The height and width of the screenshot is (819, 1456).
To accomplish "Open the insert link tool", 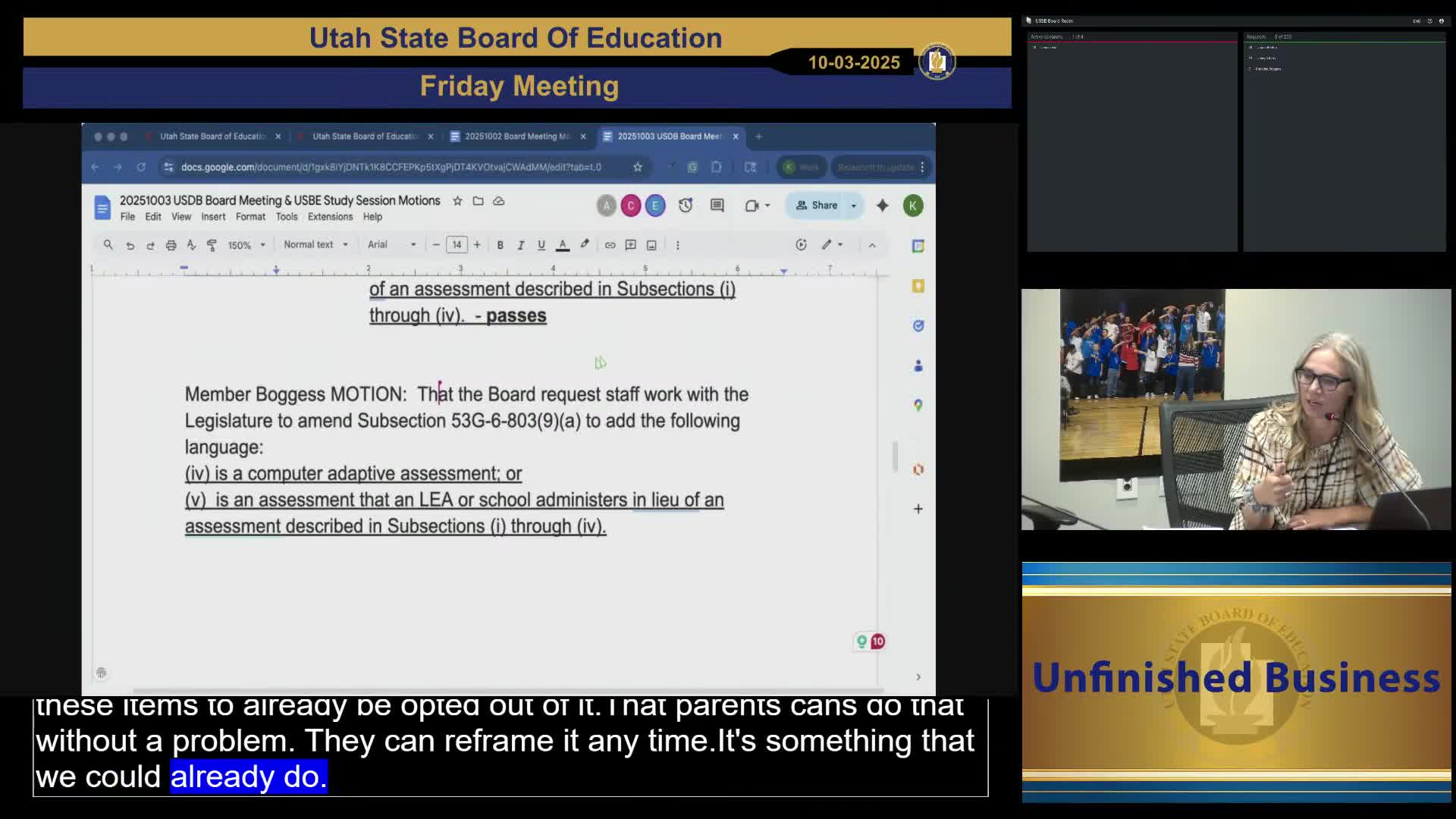I will (x=610, y=244).
